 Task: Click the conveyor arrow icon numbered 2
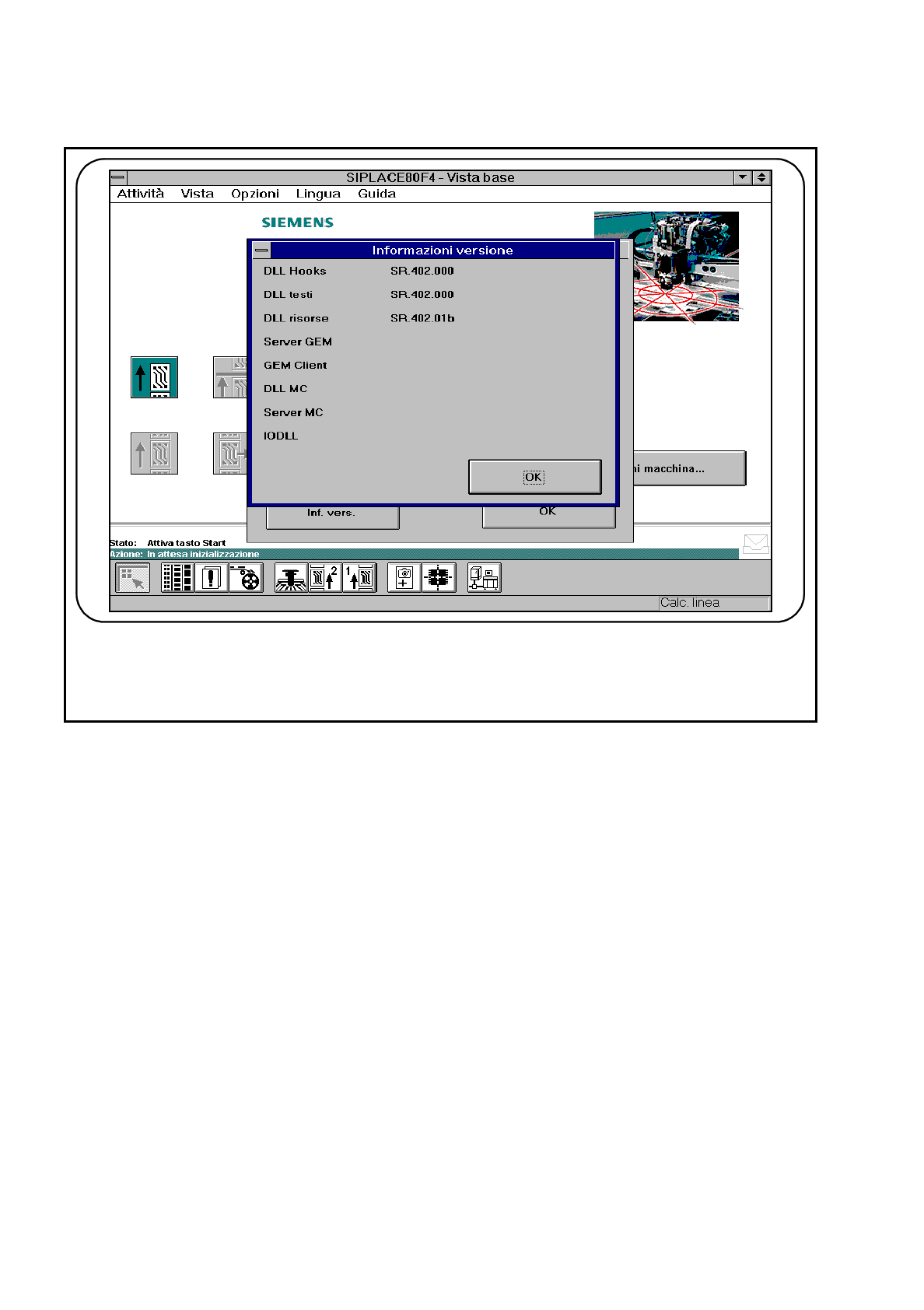pos(325,578)
